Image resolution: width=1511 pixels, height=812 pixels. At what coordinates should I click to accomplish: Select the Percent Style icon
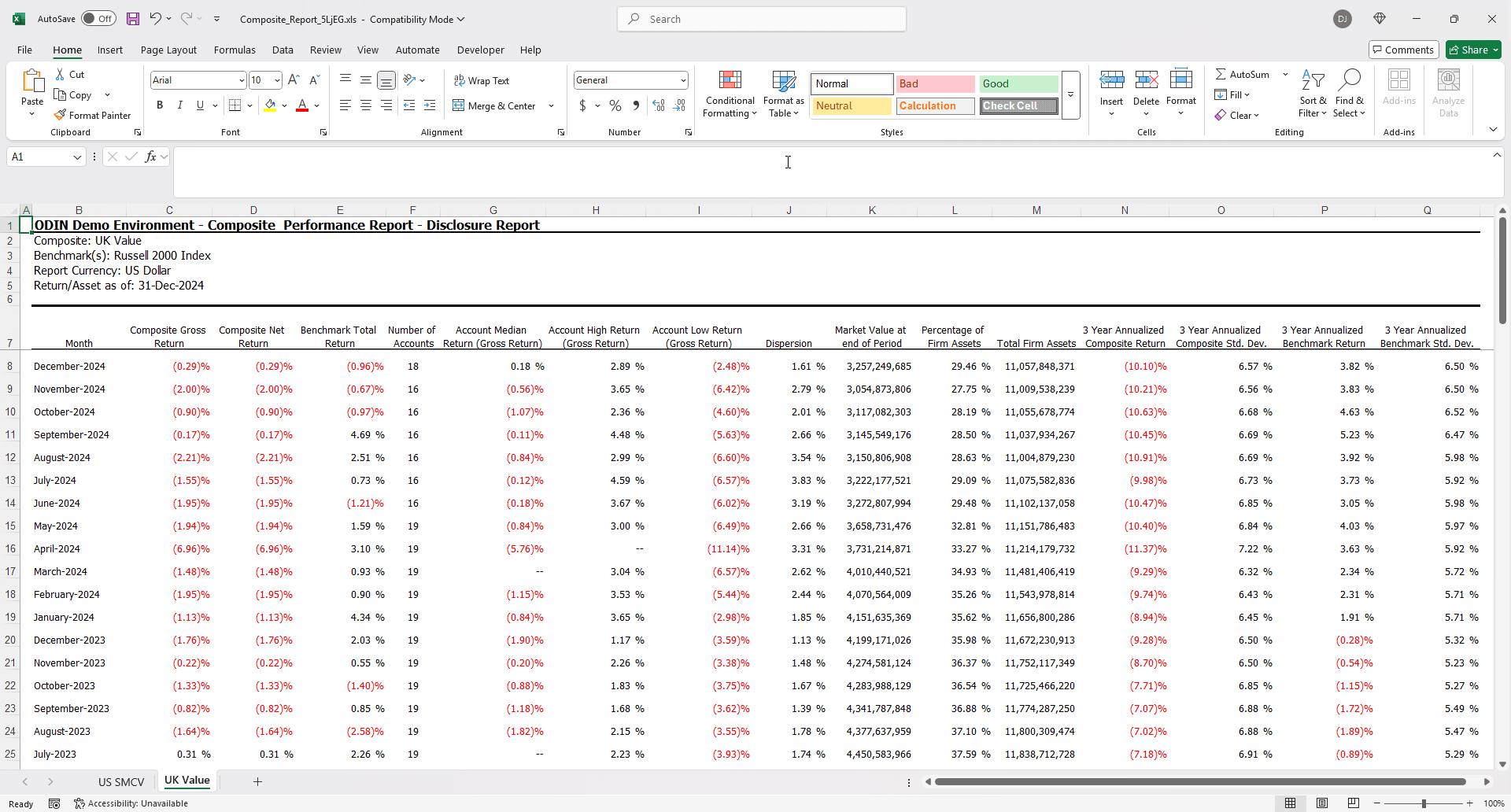point(615,105)
